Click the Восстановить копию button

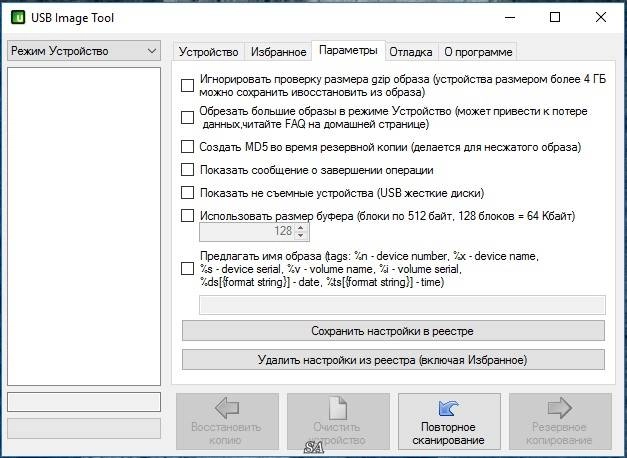tap(227, 421)
